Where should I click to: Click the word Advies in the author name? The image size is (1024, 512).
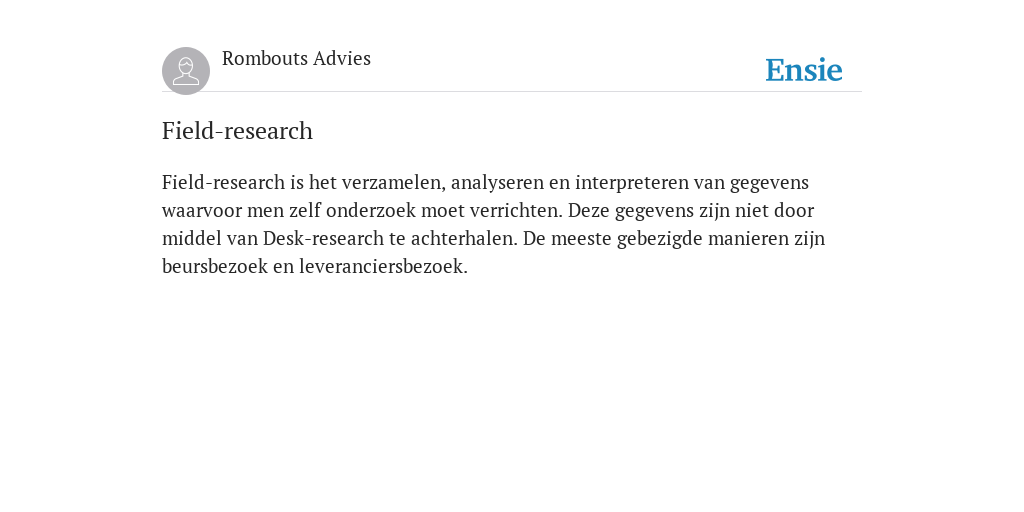(x=342, y=59)
